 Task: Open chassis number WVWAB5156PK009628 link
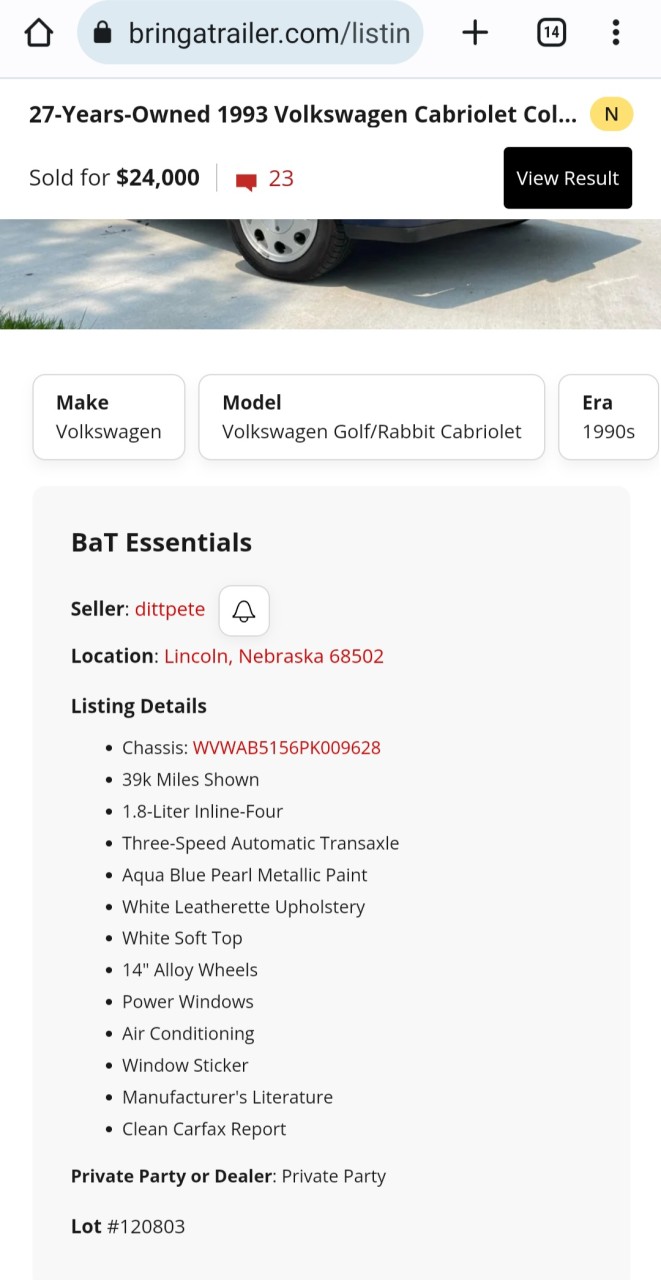(x=287, y=748)
